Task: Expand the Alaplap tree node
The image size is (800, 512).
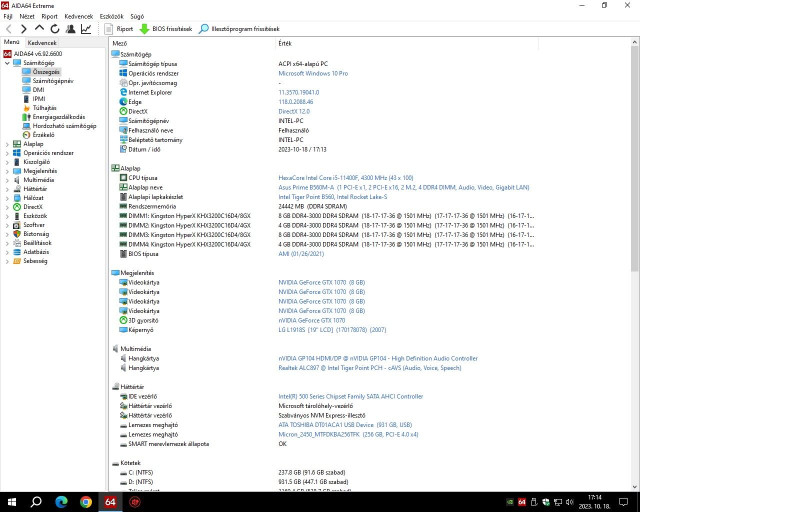Action: pos(7,144)
